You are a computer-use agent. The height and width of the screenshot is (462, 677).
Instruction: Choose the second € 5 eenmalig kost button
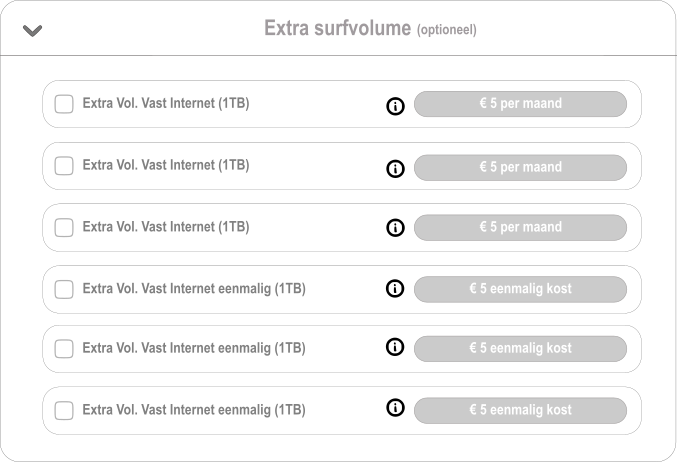(x=520, y=348)
